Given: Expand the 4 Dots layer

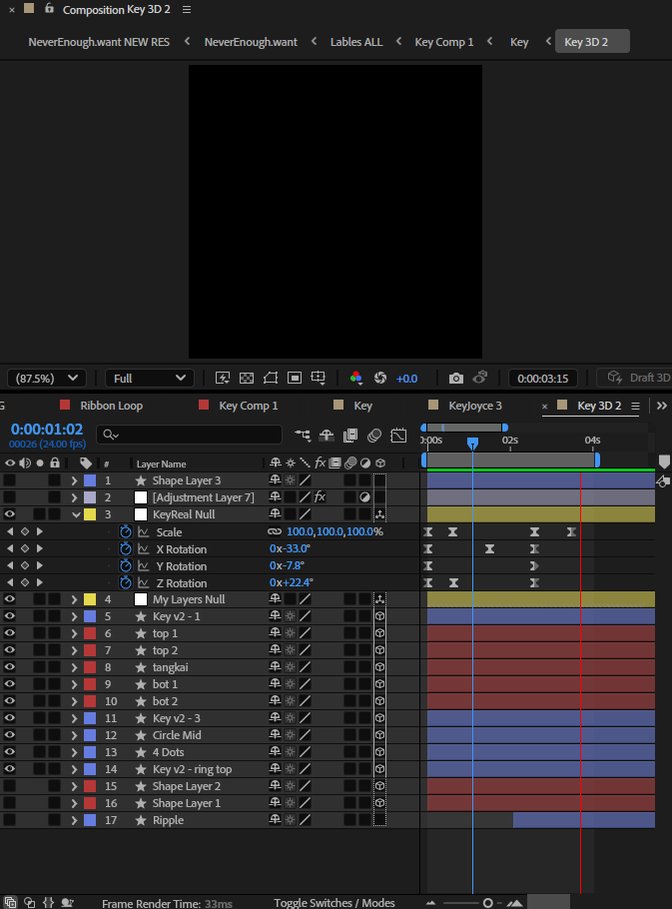Looking at the screenshot, I should pyautogui.click(x=74, y=752).
